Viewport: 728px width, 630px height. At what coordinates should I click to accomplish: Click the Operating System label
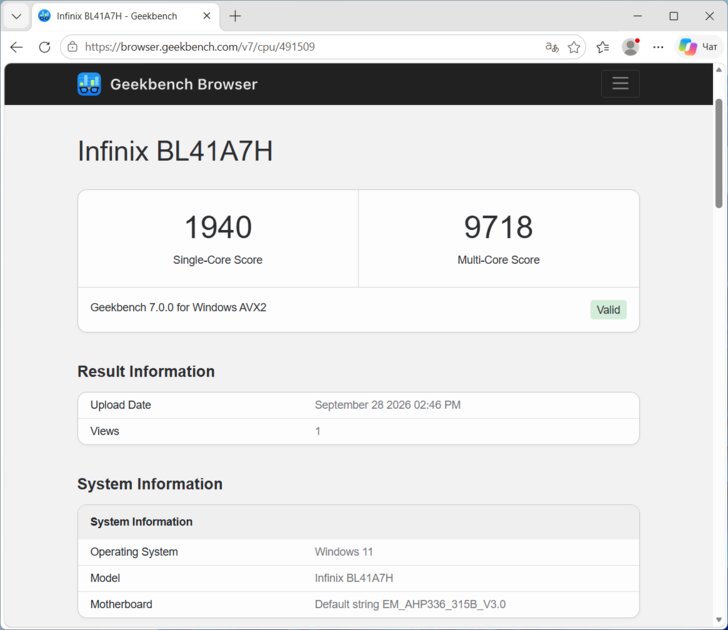pyautogui.click(x=134, y=552)
